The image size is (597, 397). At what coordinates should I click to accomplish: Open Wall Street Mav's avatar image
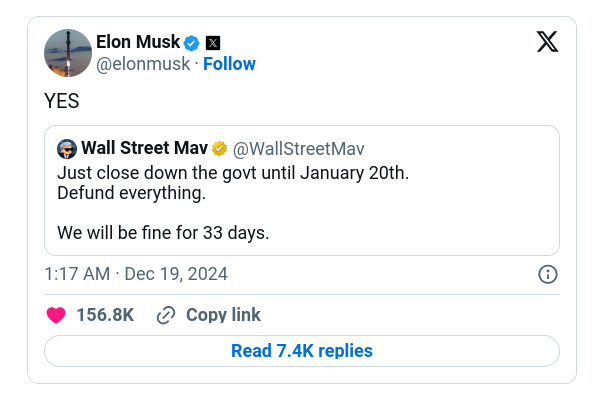click(x=67, y=149)
